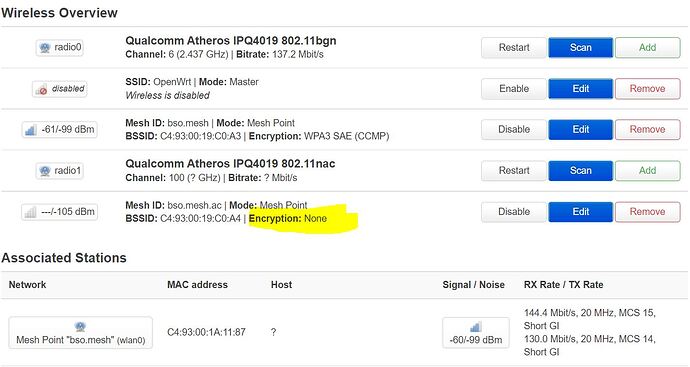Remove the OpenWrt SSID network

[647, 89]
